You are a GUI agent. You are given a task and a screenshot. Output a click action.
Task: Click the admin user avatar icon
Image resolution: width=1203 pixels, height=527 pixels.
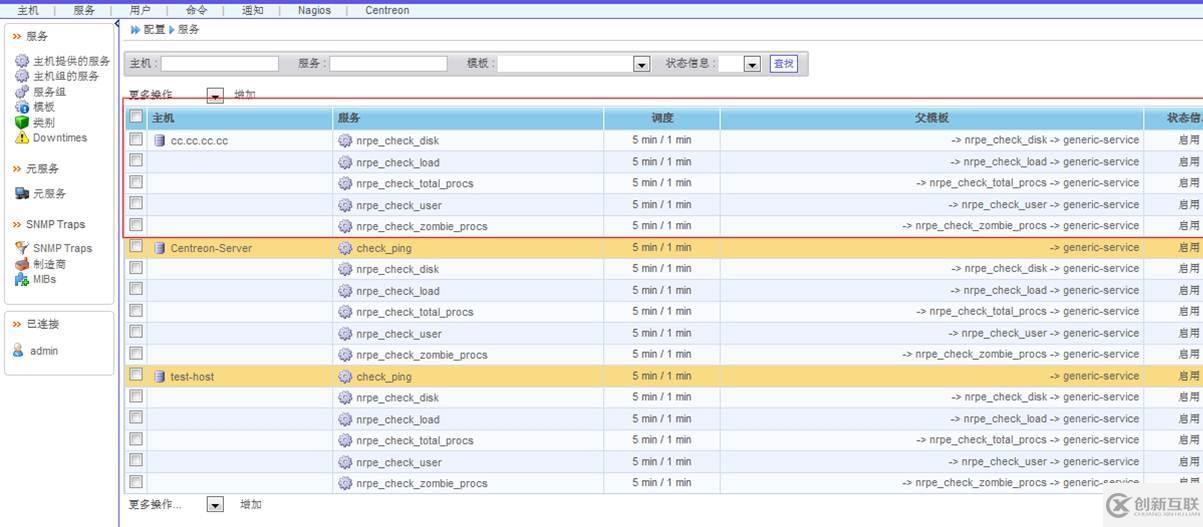coord(18,351)
